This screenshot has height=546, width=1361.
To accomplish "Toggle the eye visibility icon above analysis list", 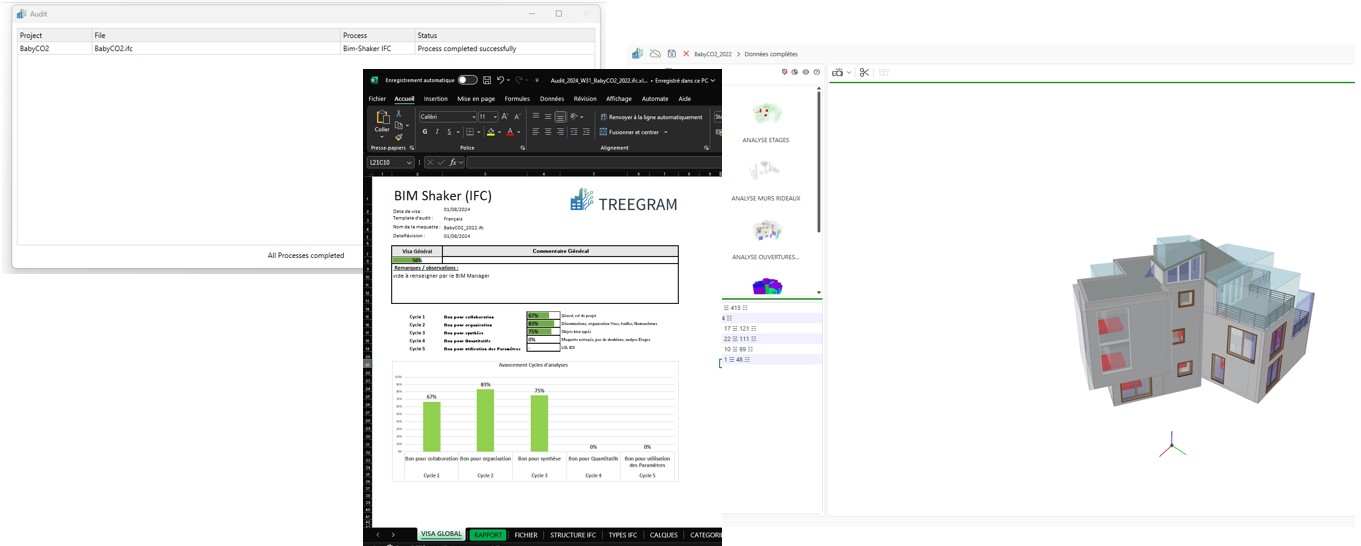I will coord(805,72).
